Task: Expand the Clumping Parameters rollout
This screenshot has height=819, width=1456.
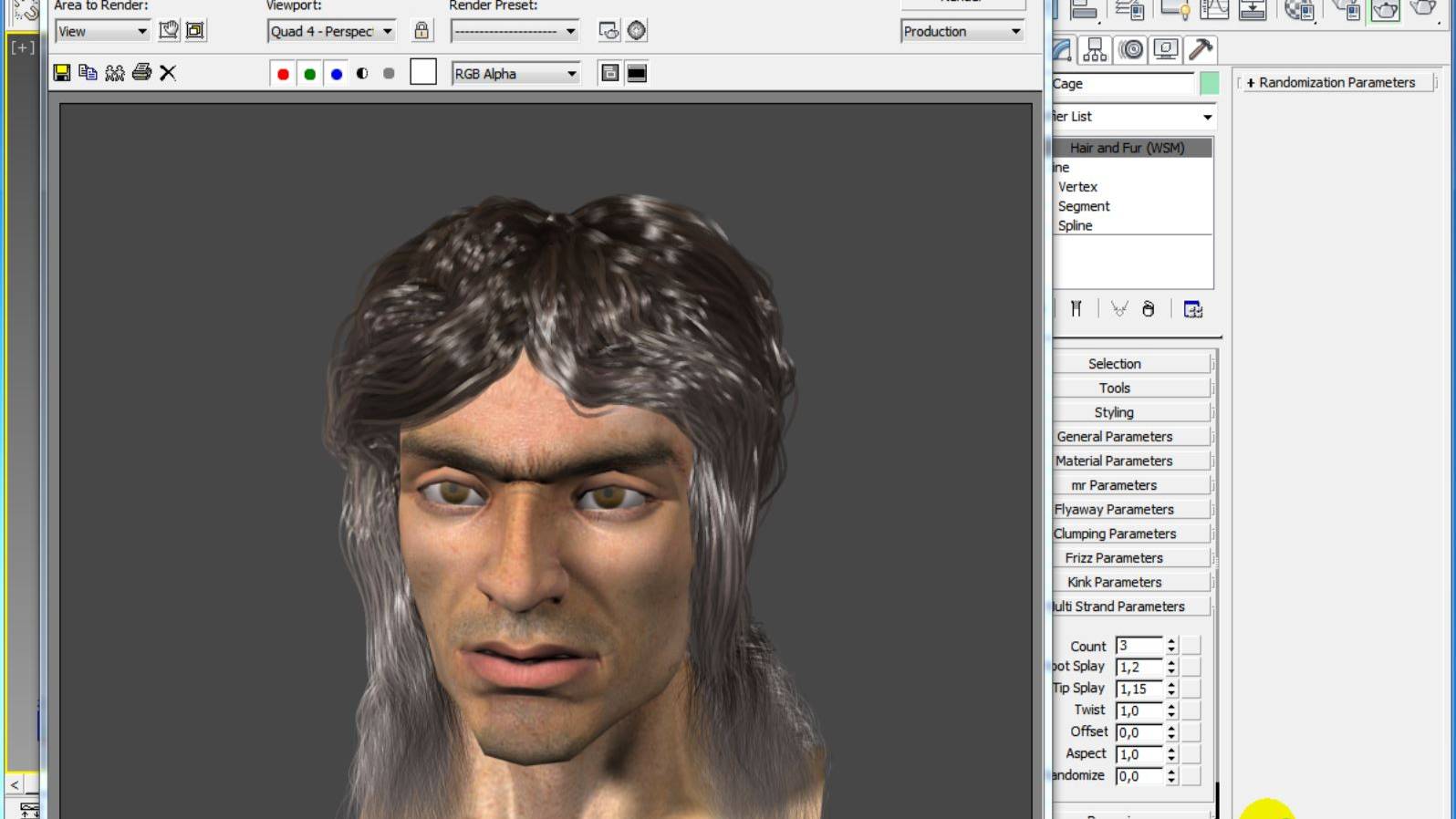Action: point(1131,534)
